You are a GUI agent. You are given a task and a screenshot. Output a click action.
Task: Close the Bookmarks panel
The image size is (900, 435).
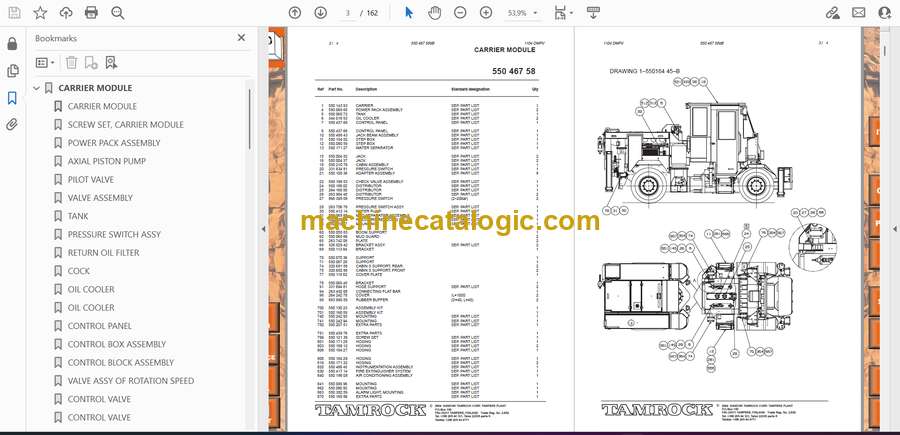click(241, 37)
